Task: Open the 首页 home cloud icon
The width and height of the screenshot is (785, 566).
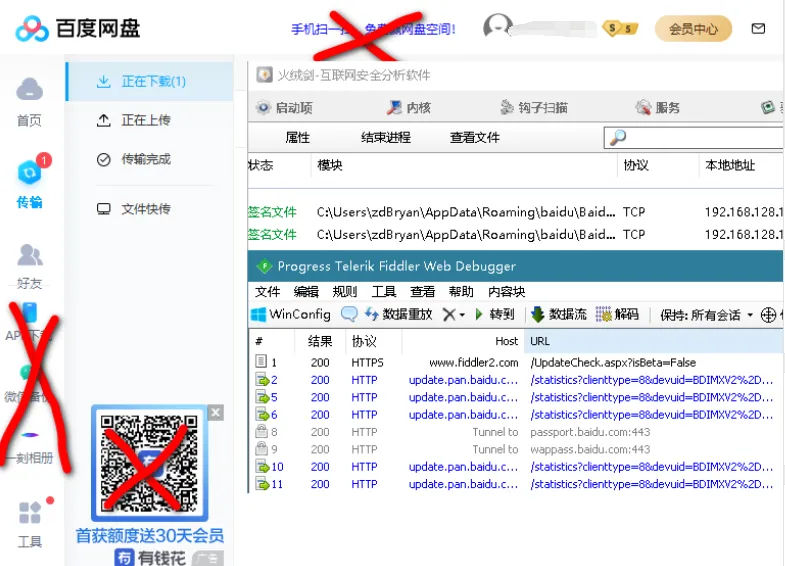Action: click(x=30, y=90)
